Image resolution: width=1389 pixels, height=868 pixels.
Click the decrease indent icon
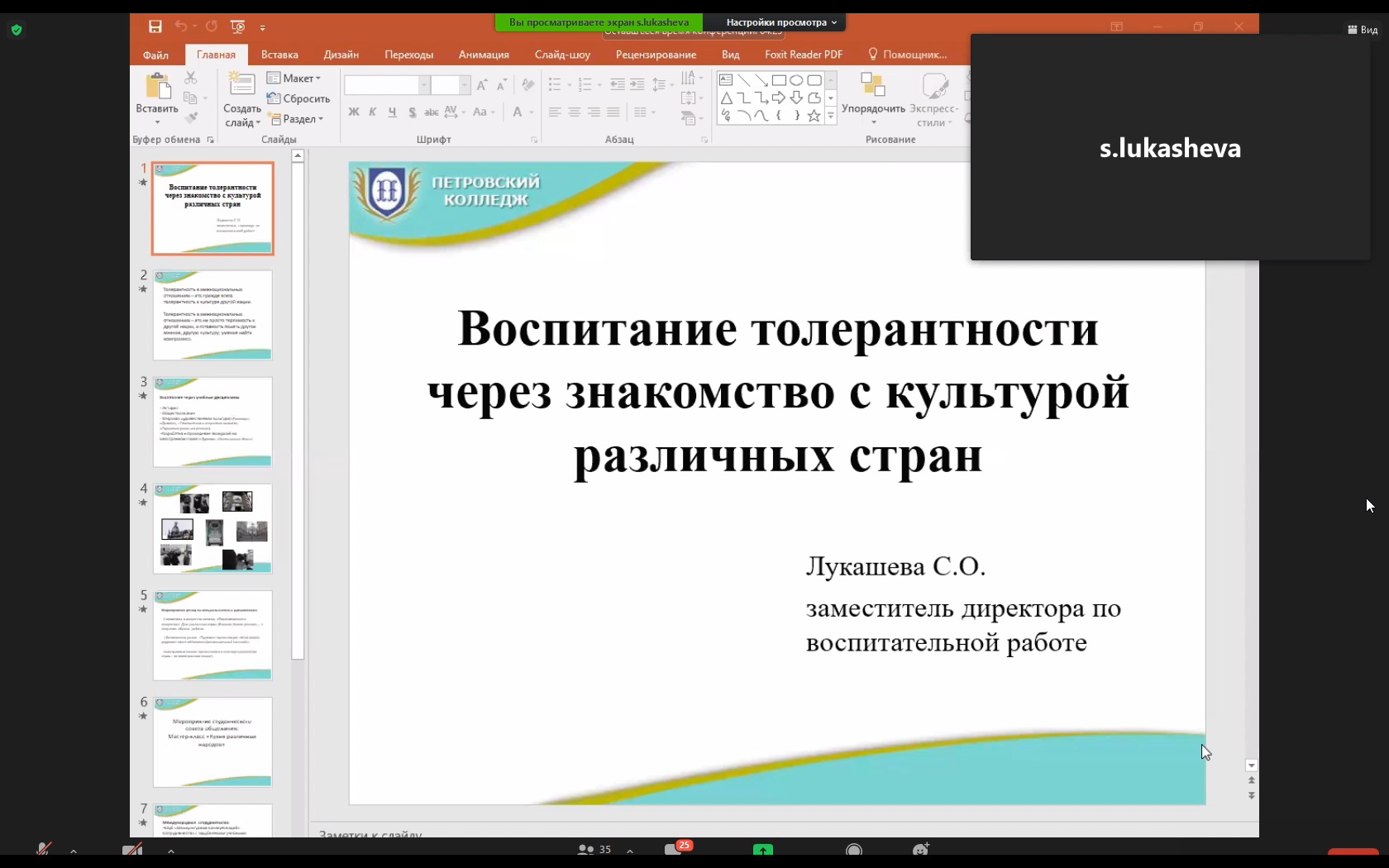(x=617, y=84)
